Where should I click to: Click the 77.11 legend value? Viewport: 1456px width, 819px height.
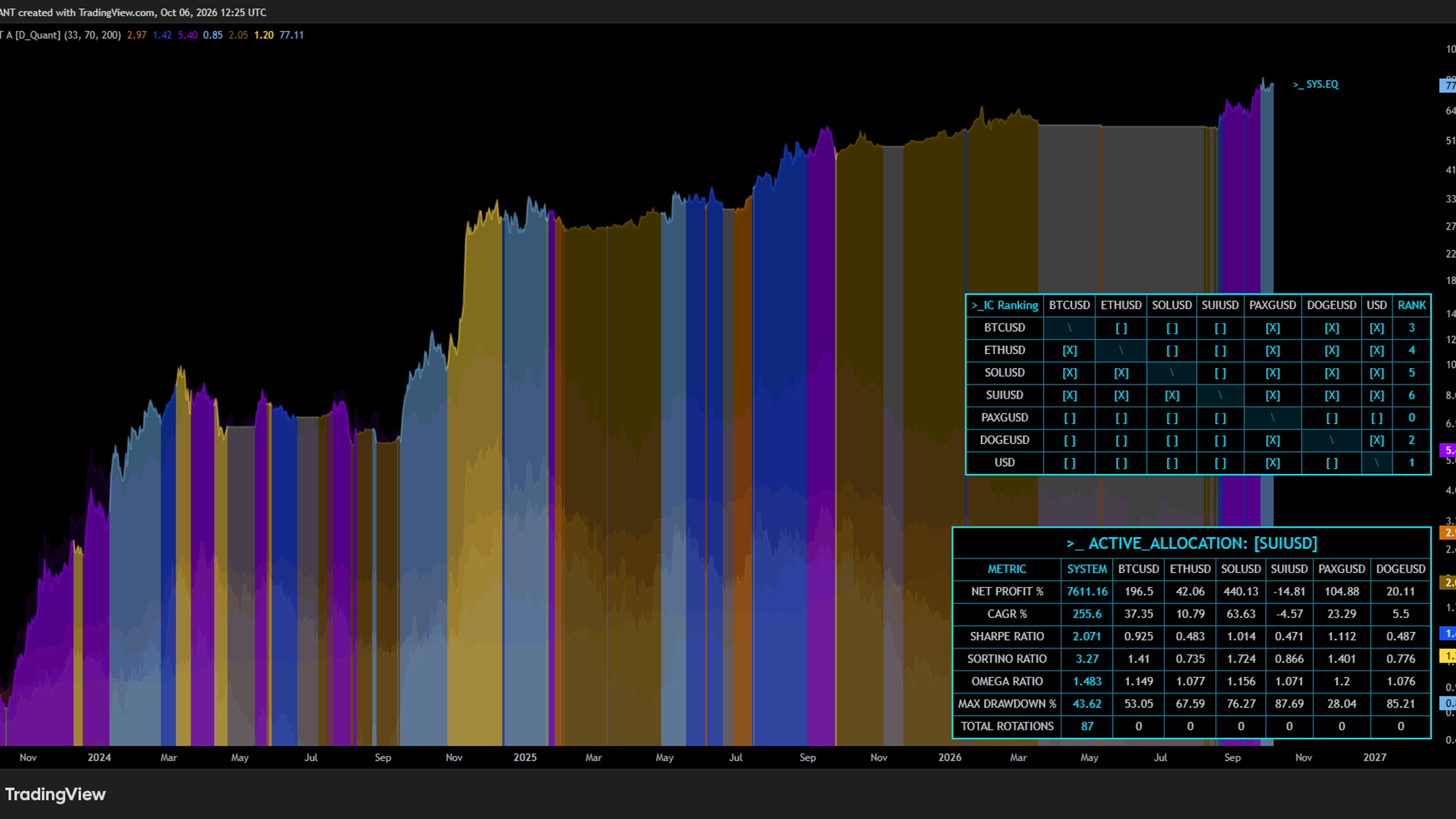point(291,35)
